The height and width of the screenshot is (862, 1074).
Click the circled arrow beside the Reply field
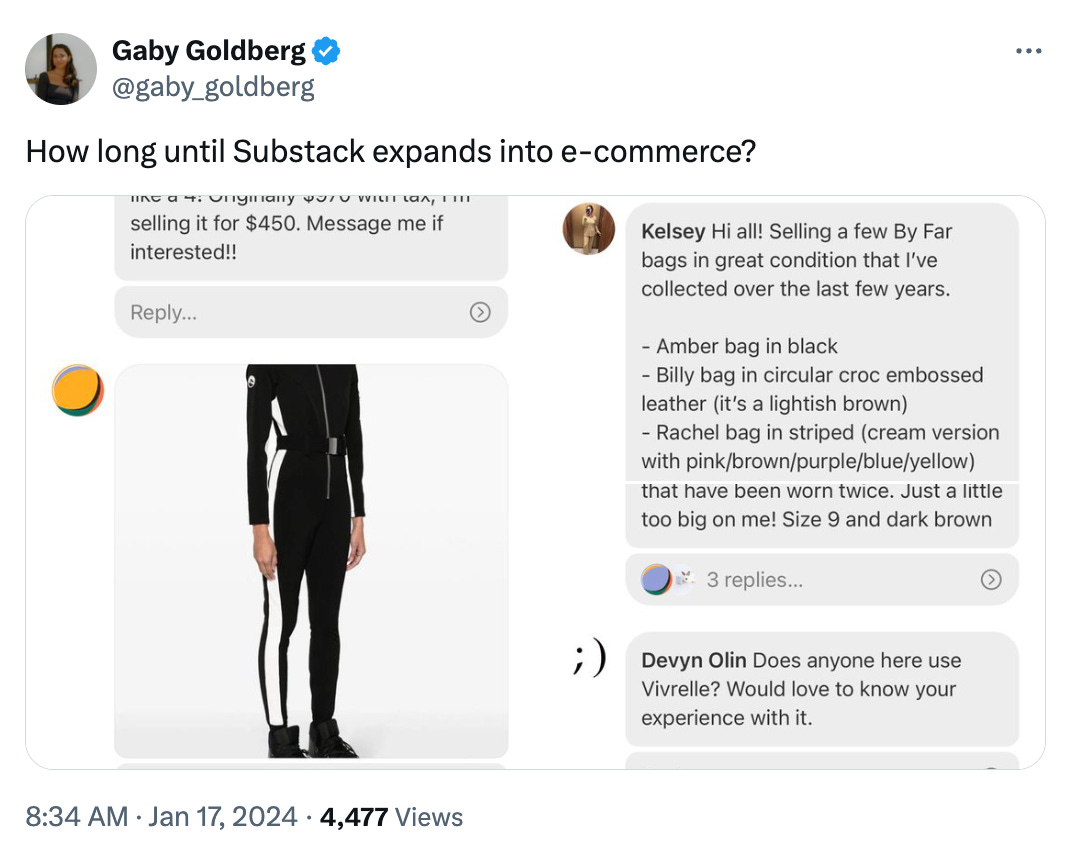[x=480, y=312]
